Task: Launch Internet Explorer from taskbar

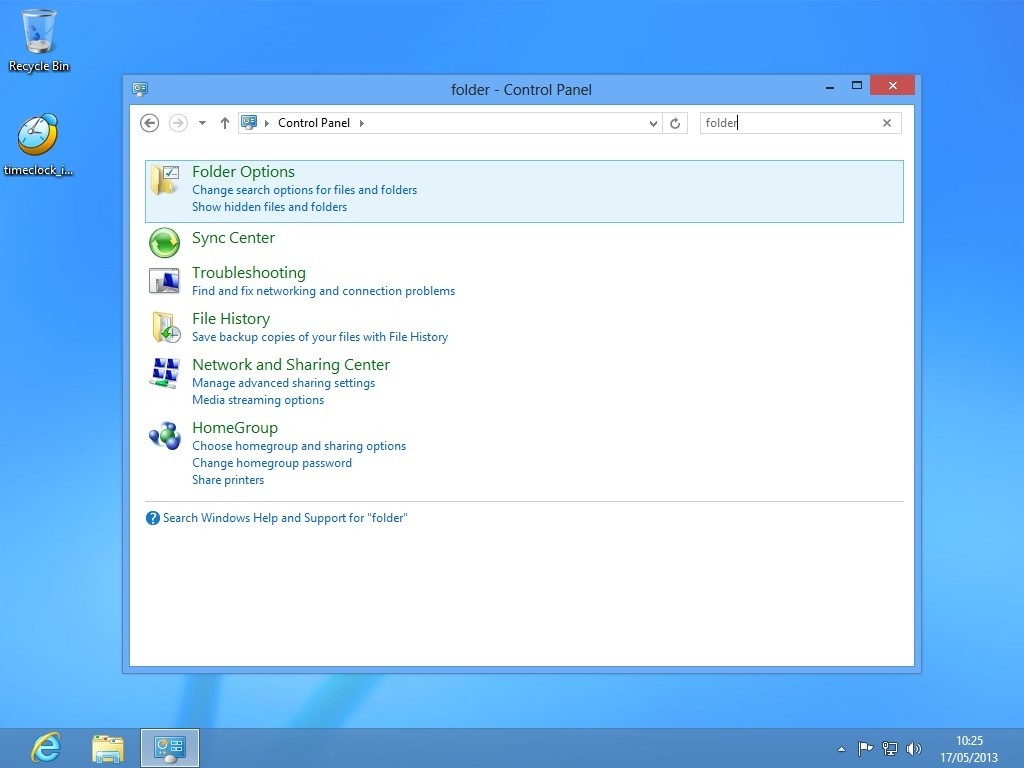Action: (x=46, y=748)
